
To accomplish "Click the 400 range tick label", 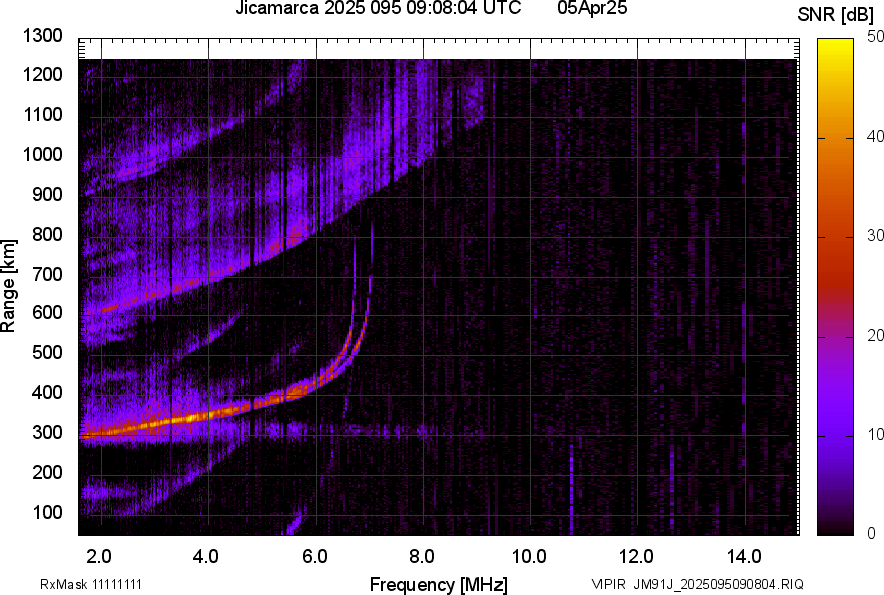I will click(x=47, y=392).
